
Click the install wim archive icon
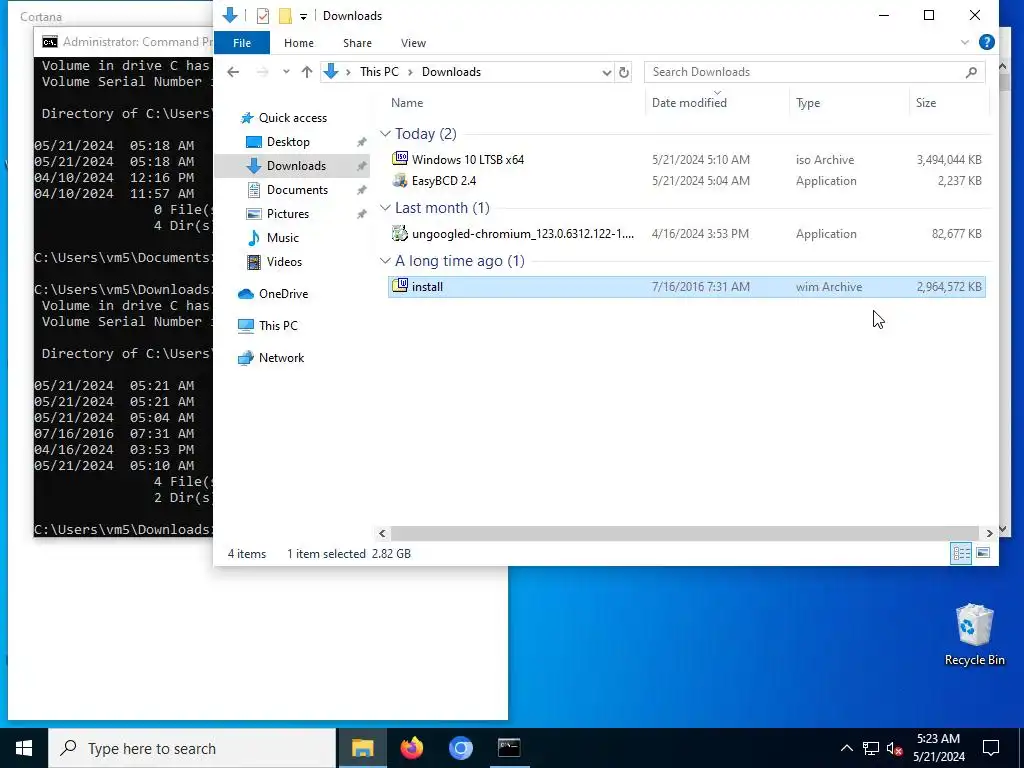(x=400, y=286)
